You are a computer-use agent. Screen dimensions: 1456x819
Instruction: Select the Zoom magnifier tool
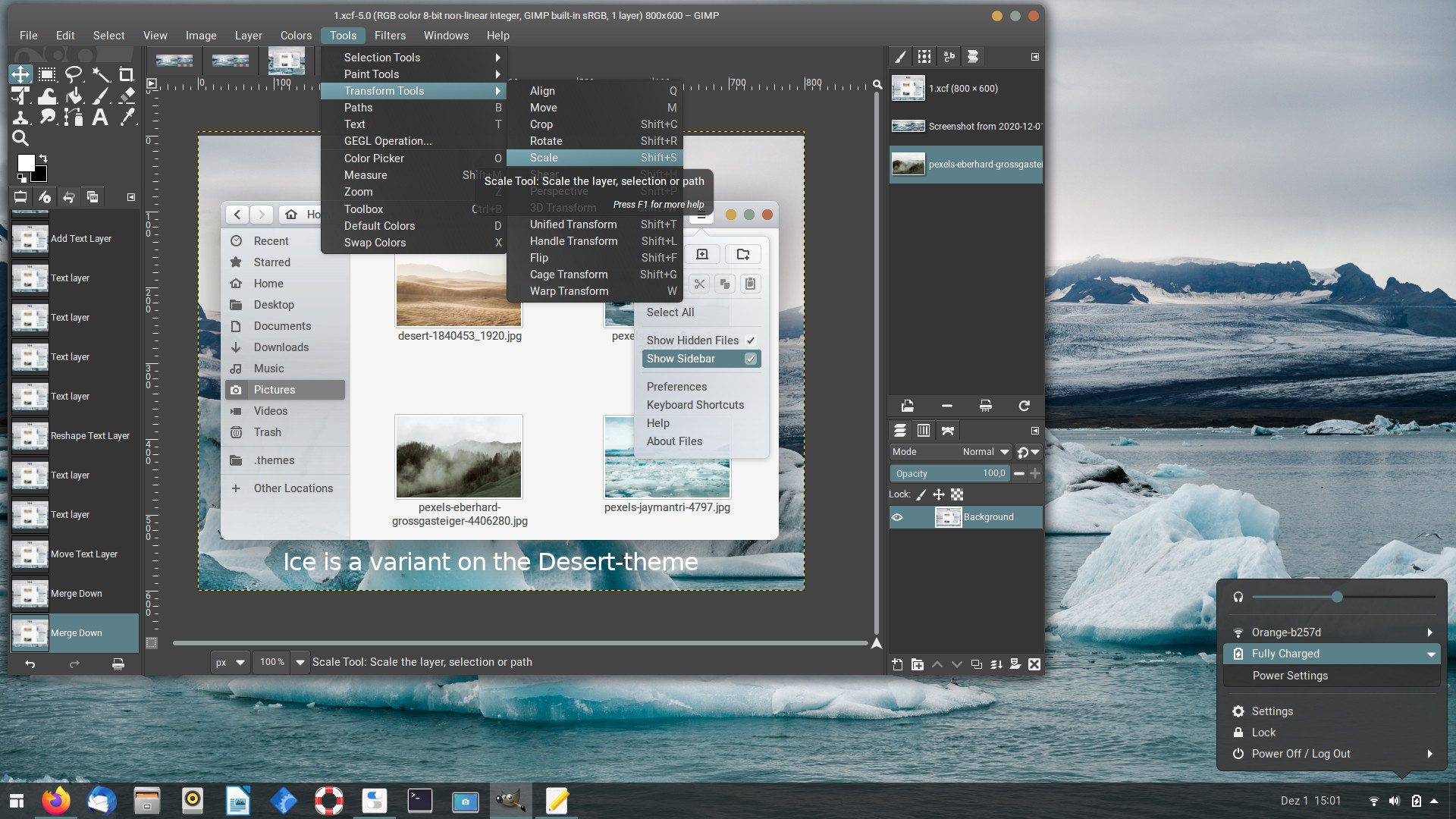coord(20,138)
